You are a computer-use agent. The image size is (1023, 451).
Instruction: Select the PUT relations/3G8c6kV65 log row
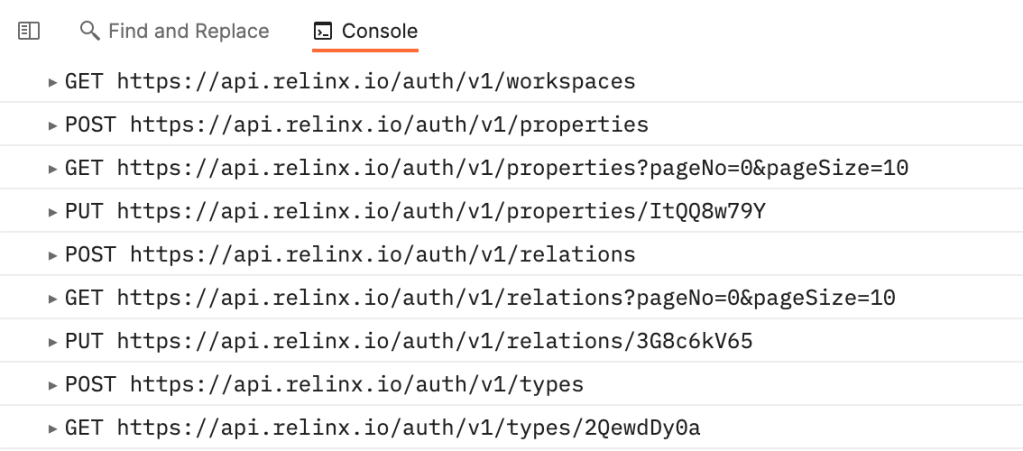[x=512, y=341]
